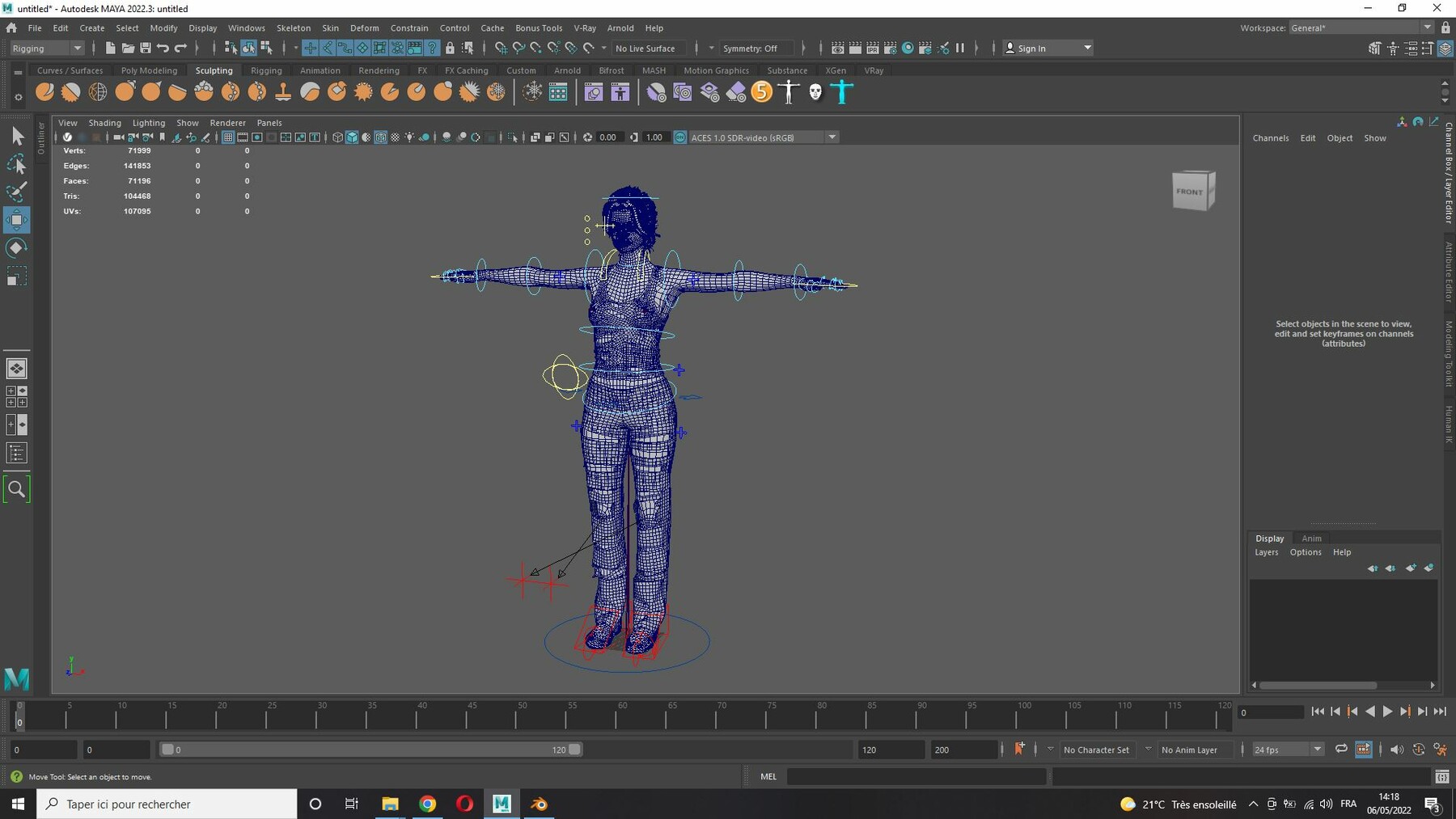Screen dimensions: 1456x819
Task: Activate the Rotate tool
Action: coord(16,248)
